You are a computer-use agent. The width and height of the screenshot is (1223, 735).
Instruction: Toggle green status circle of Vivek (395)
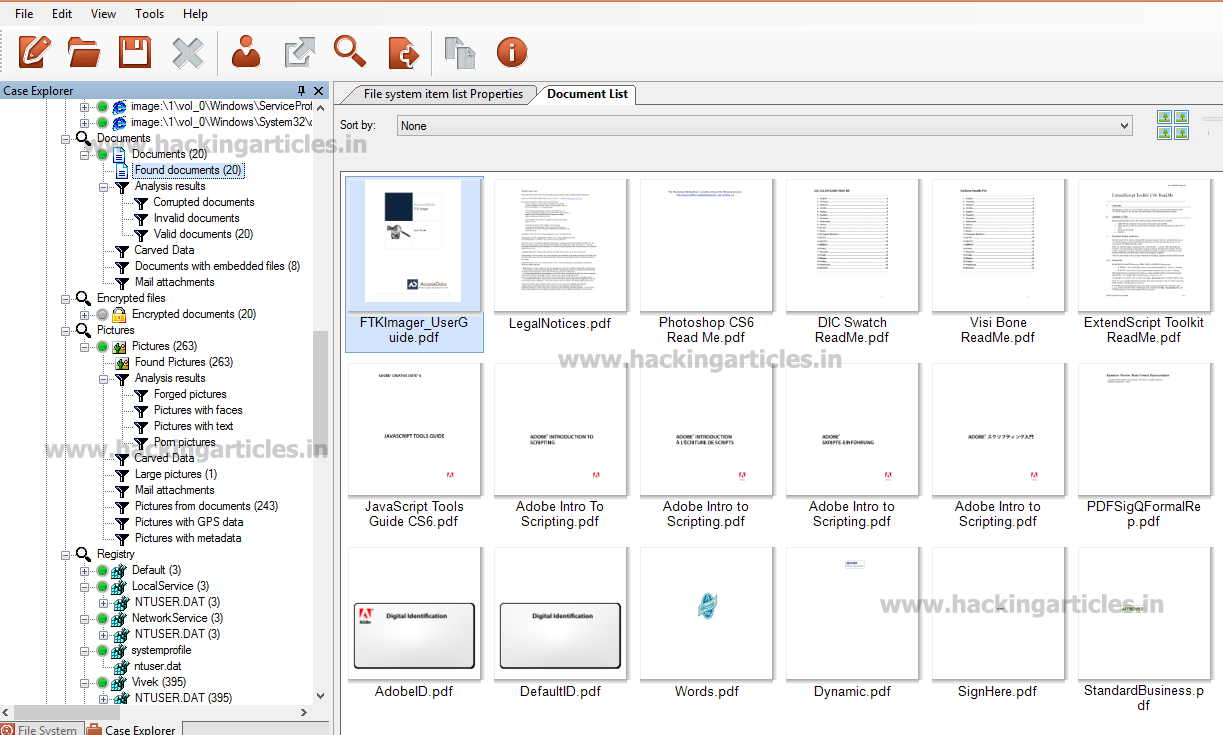102,683
